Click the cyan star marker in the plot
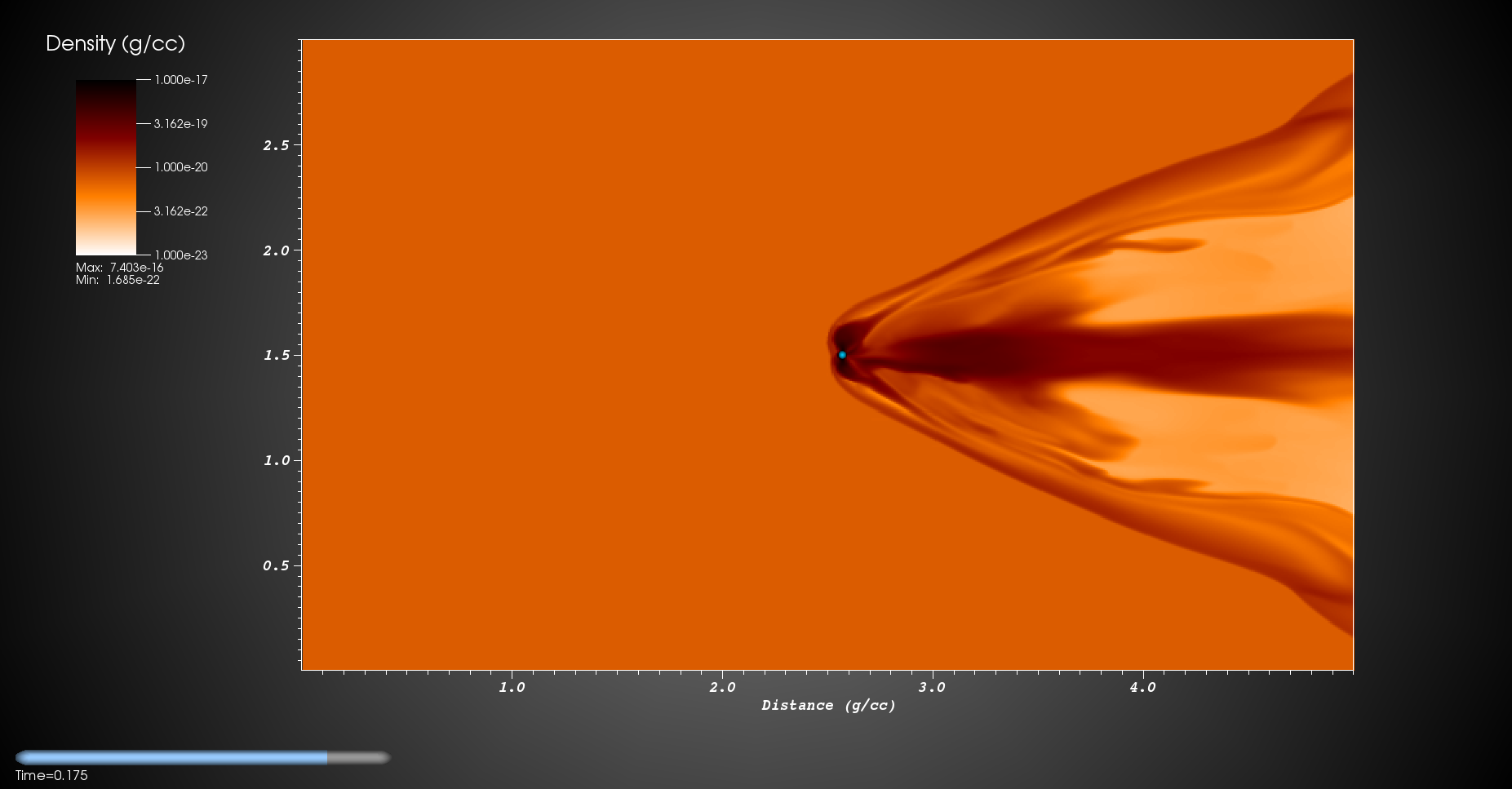Image resolution: width=1512 pixels, height=789 pixels. (842, 355)
